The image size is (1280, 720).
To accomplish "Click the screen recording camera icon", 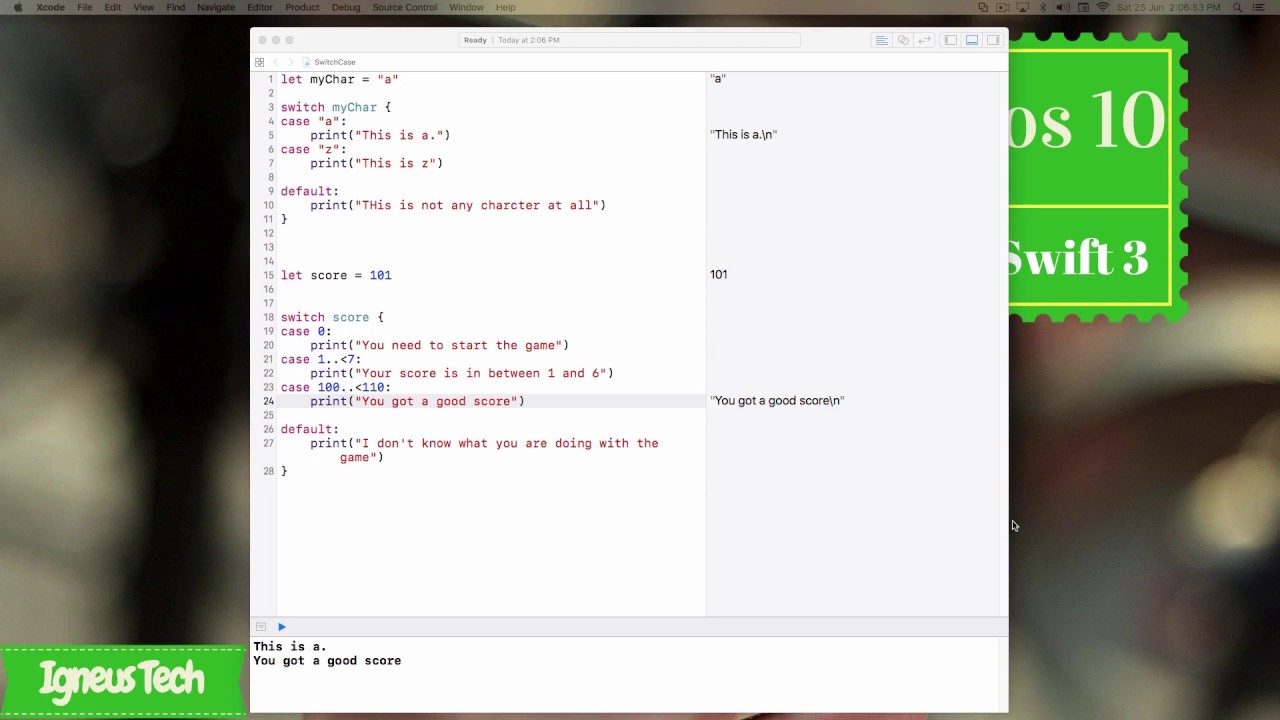I will (x=1003, y=7).
